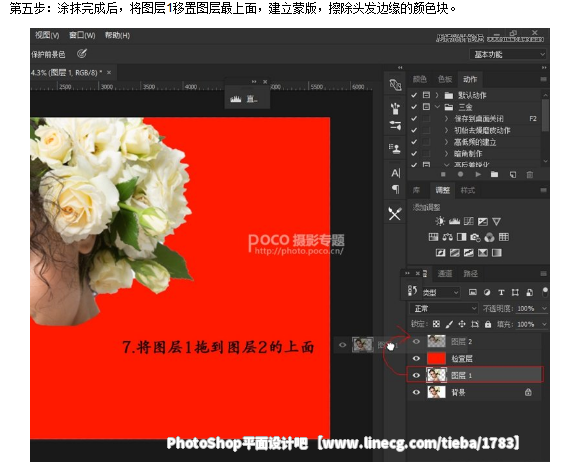The image size is (575, 462).
Task: Add an Invert adjustment
Action: 440,253
